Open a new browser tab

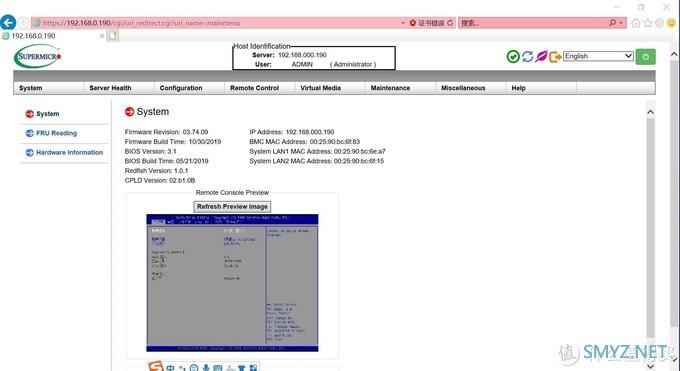(113, 36)
